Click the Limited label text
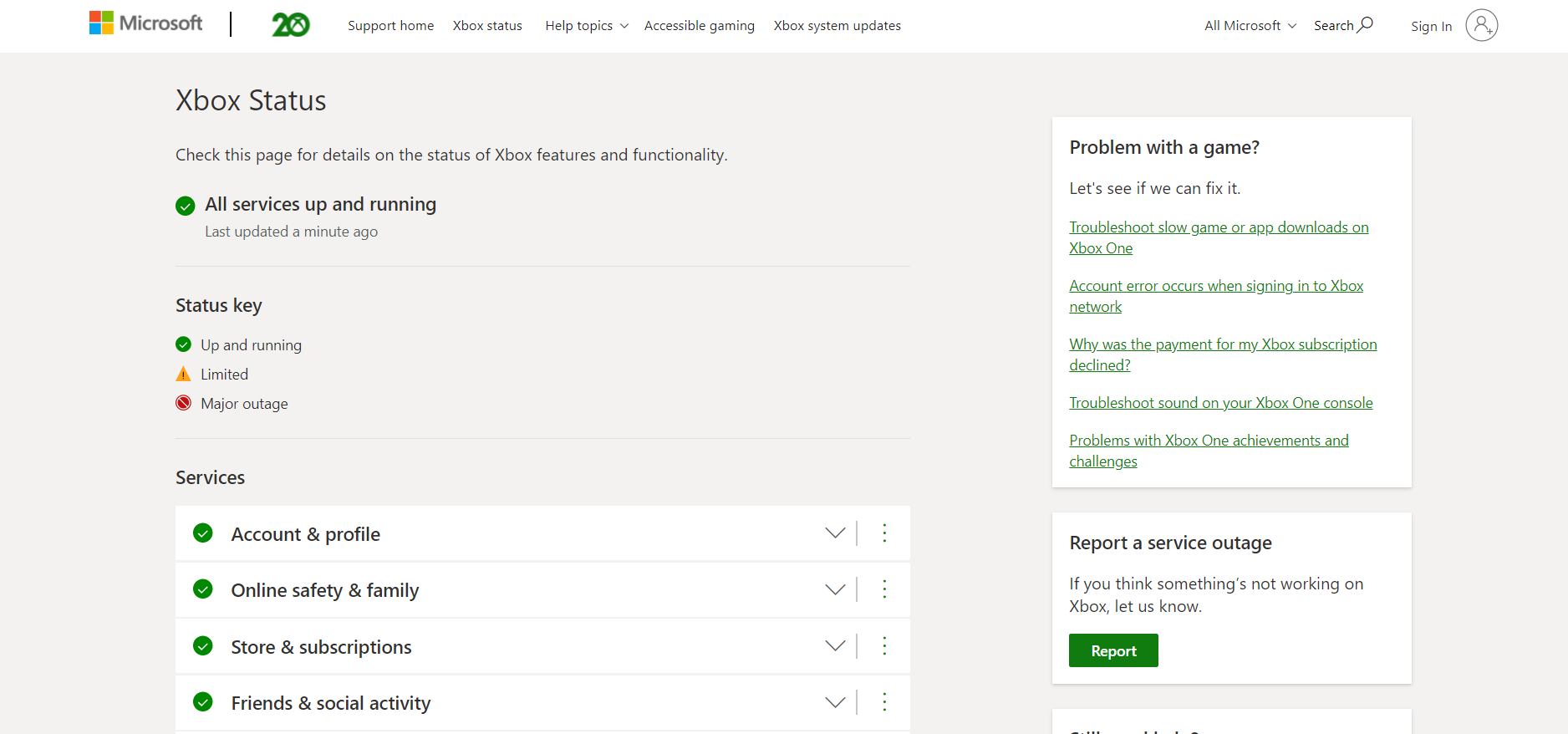 [224, 375]
